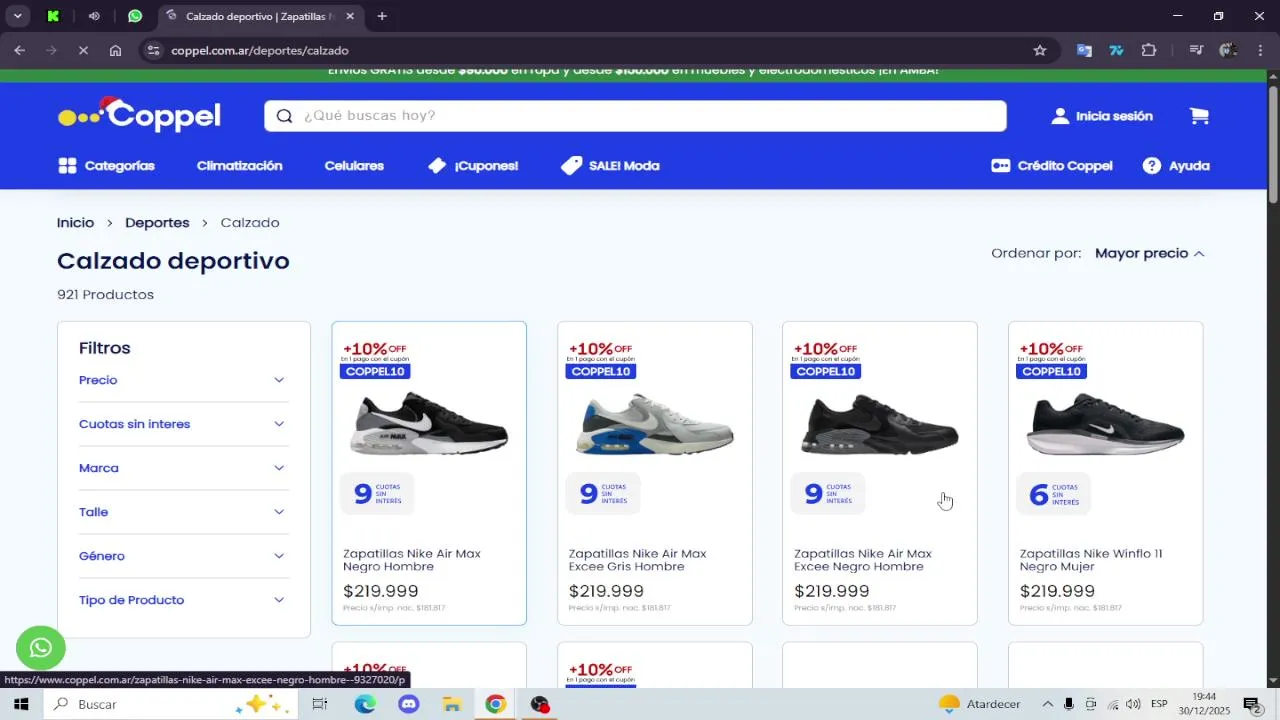Open the ¡Cupones! menu item
The width and height of the screenshot is (1280, 720).
point(473,166)
